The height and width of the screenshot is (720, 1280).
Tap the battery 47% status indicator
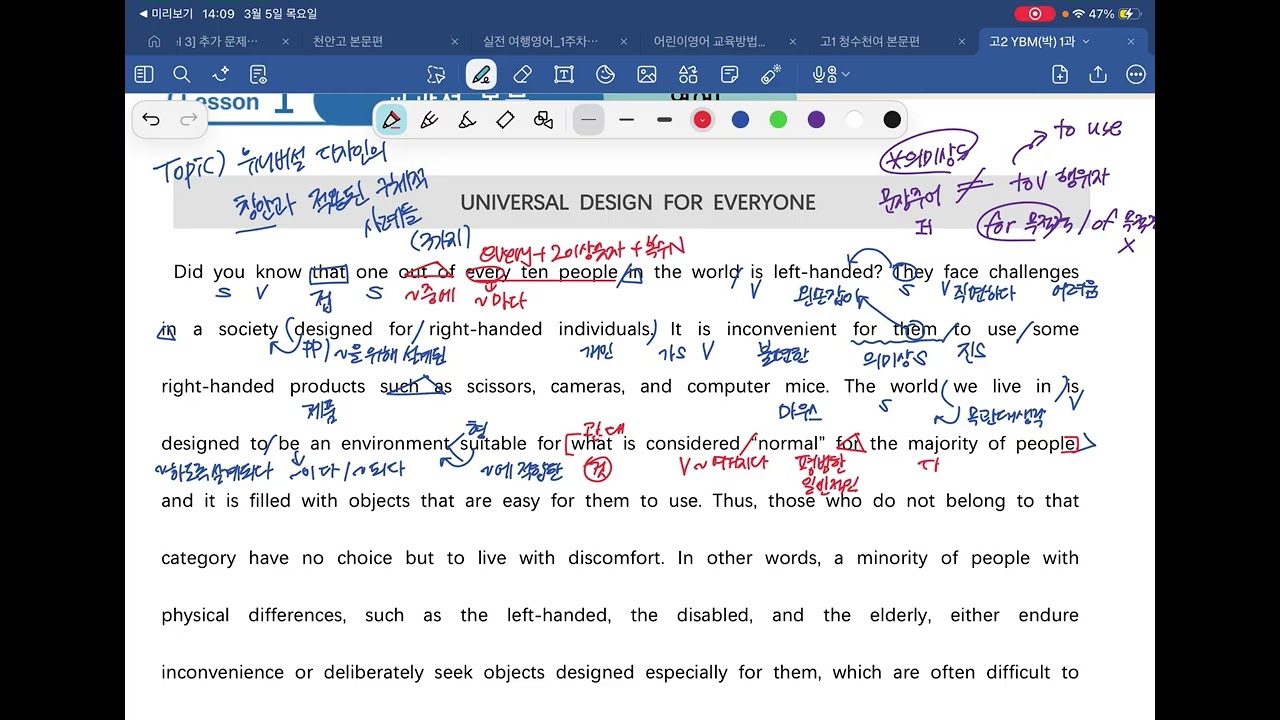click(x=1114, y=14)
